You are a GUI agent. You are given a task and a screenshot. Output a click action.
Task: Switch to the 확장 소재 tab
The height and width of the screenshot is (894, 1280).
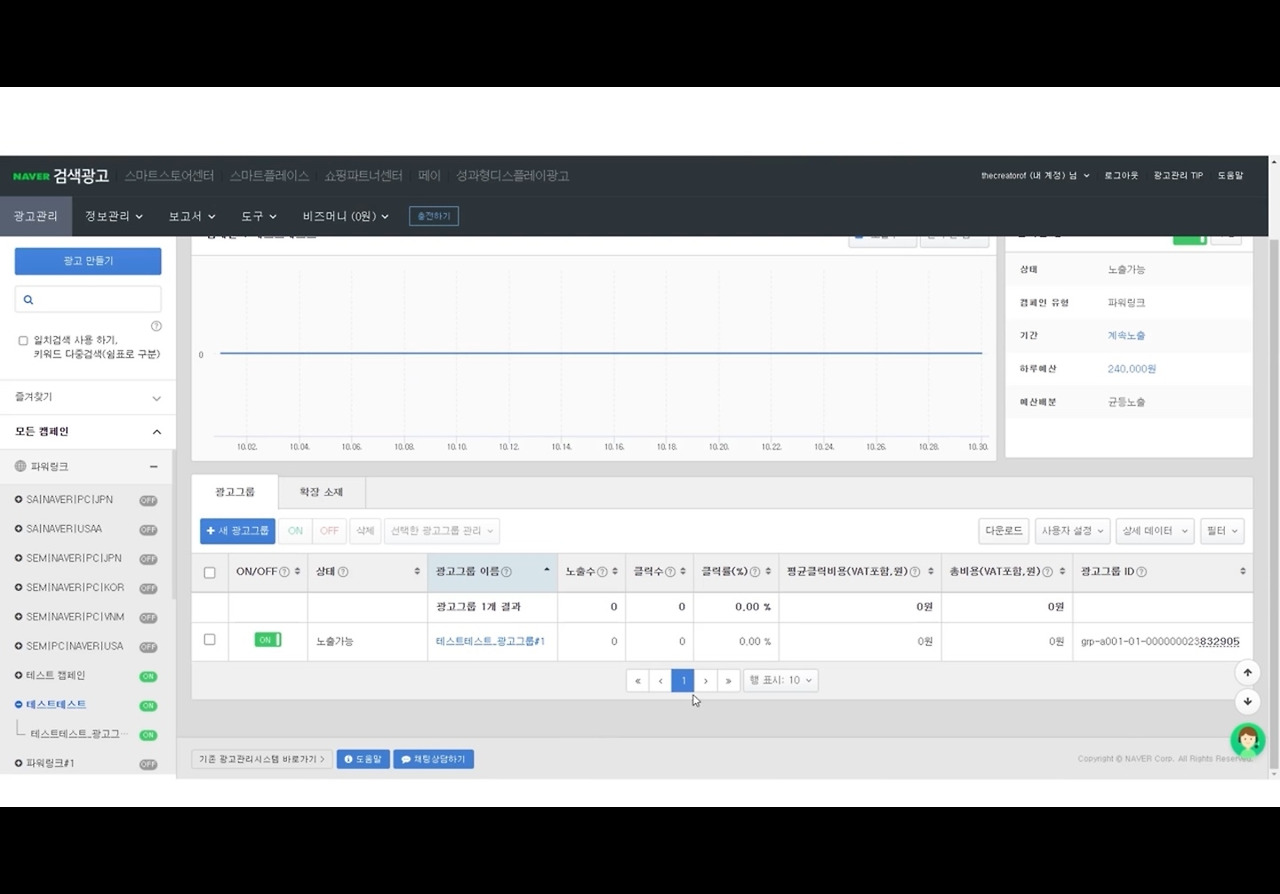click(x=321, y=492)
